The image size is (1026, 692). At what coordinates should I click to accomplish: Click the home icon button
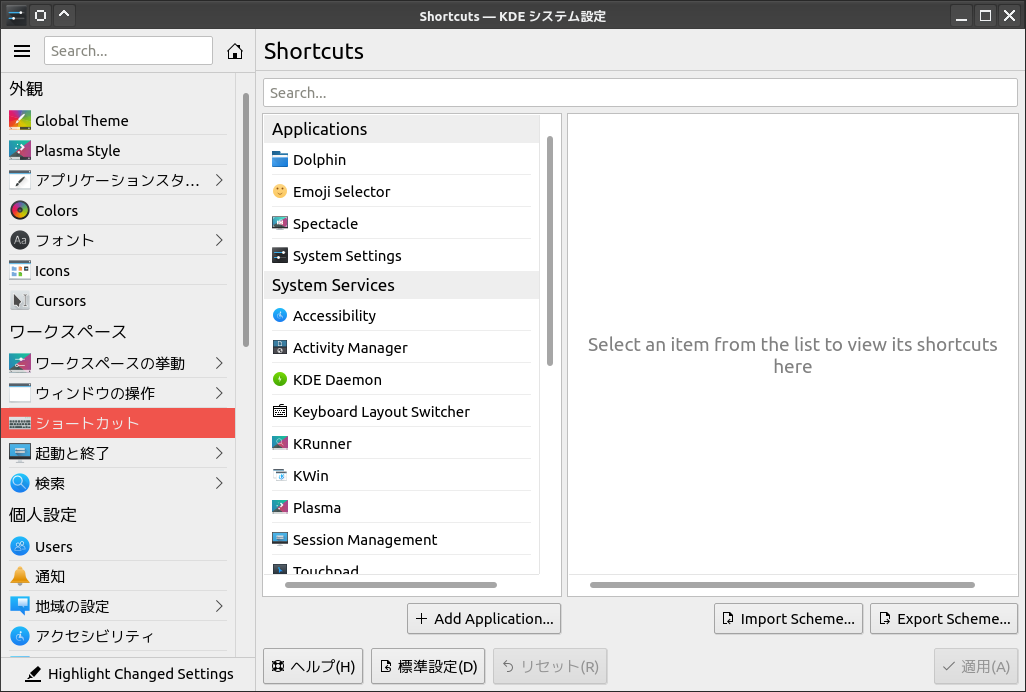235,51
